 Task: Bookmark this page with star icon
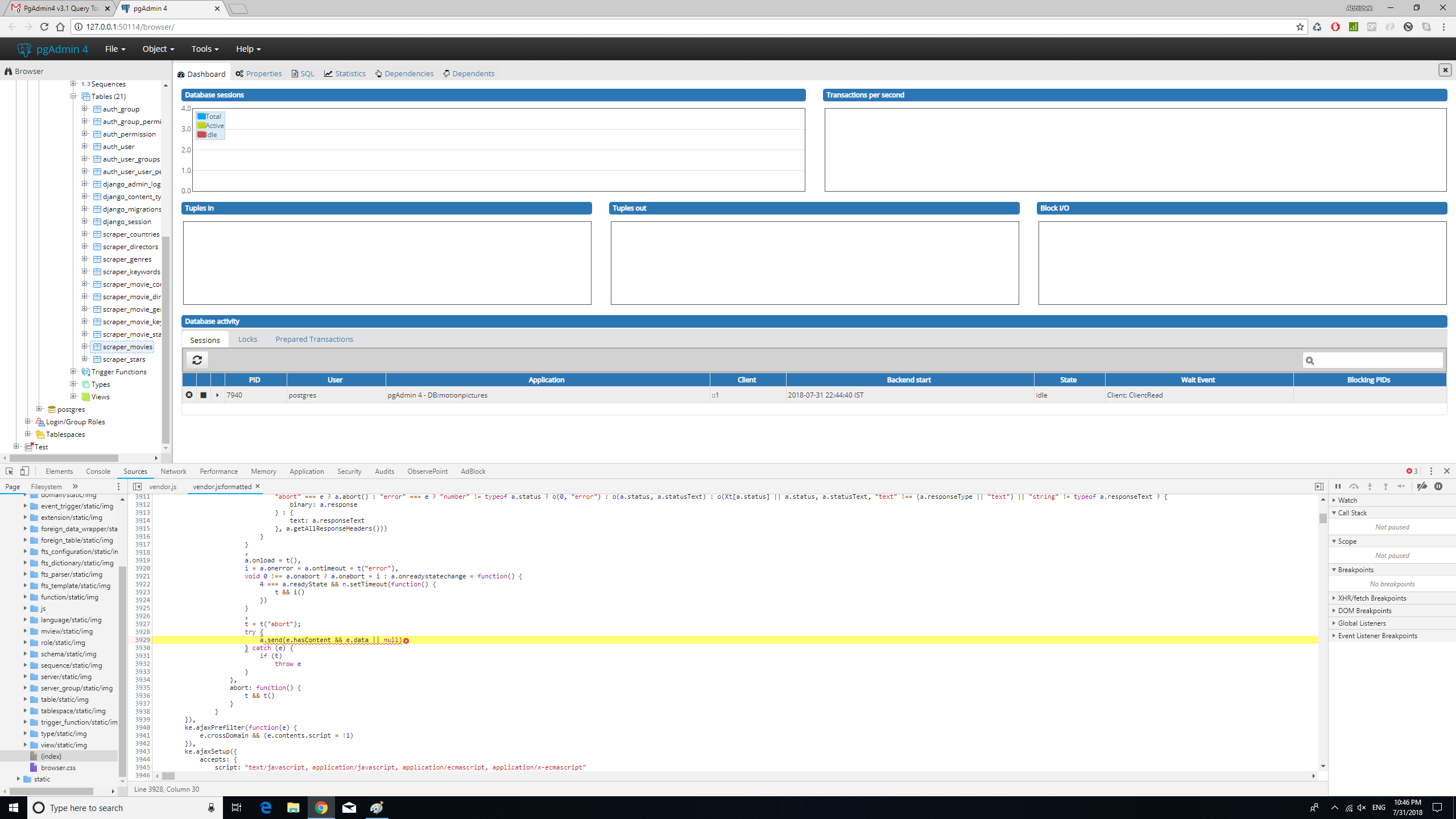pos(1300,27)
